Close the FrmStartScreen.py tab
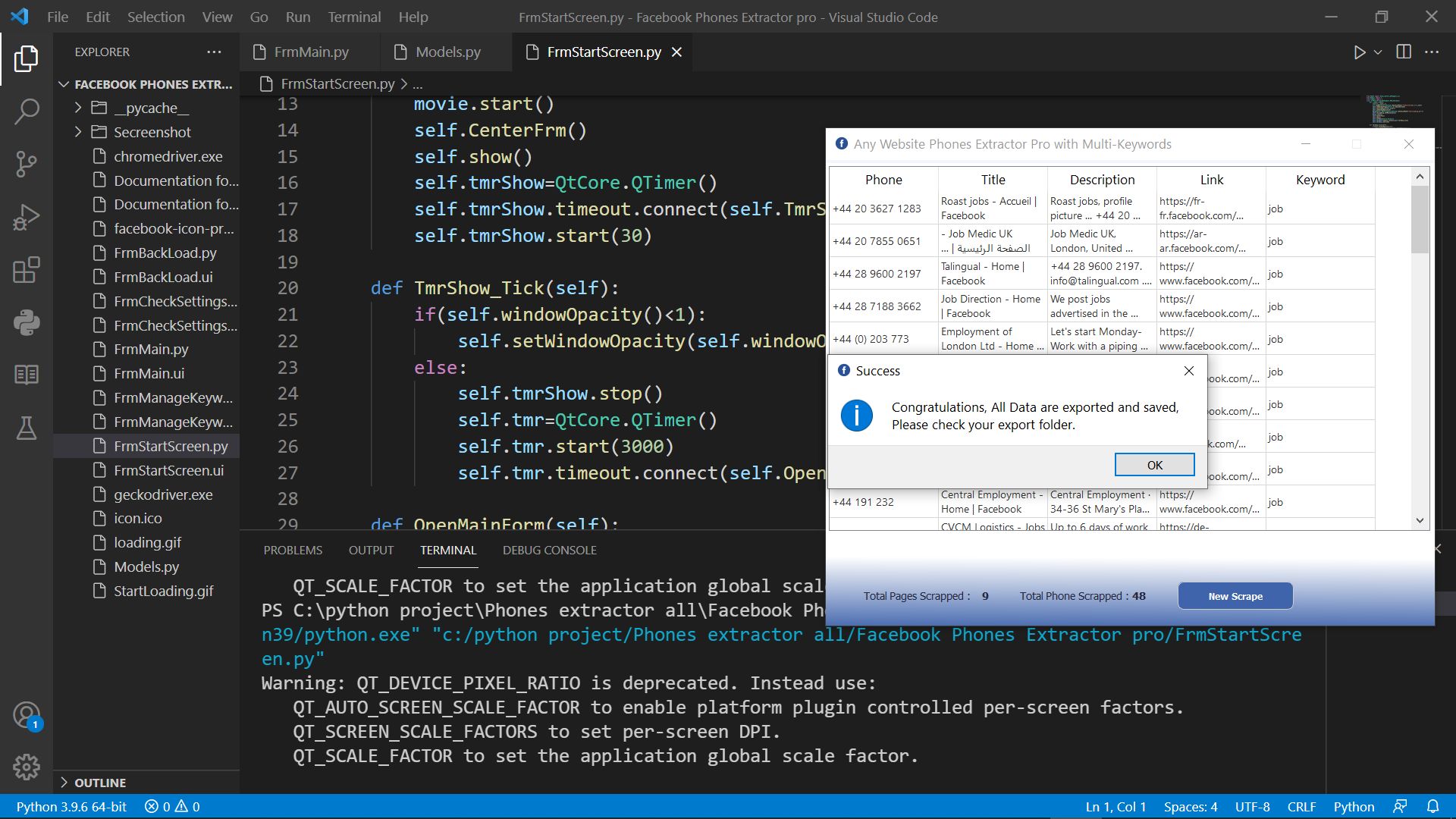Viewport: 1456px width, 819px height. [676, 52]
